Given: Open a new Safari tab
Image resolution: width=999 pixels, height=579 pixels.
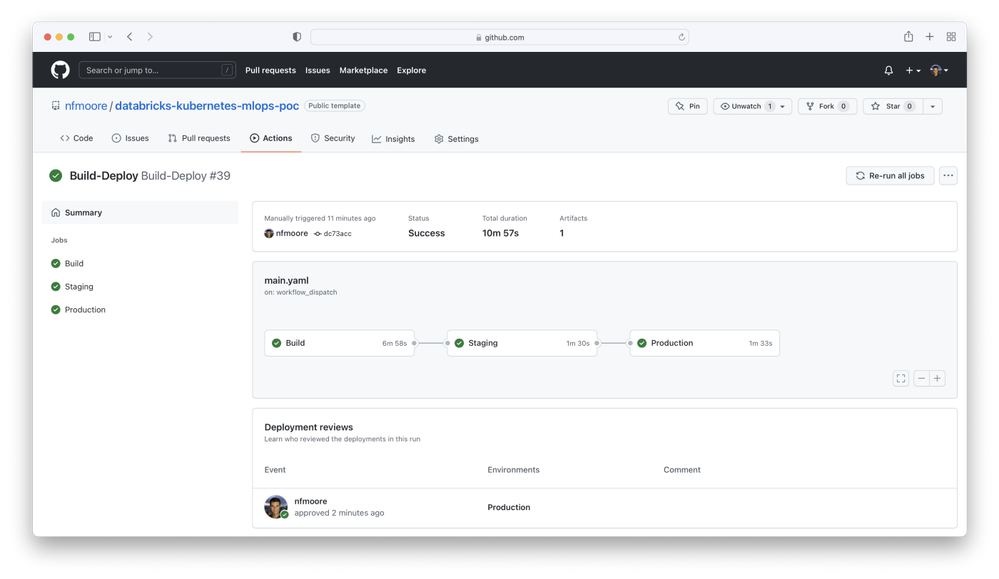Looking at the screenshot, I should (930, 37).
